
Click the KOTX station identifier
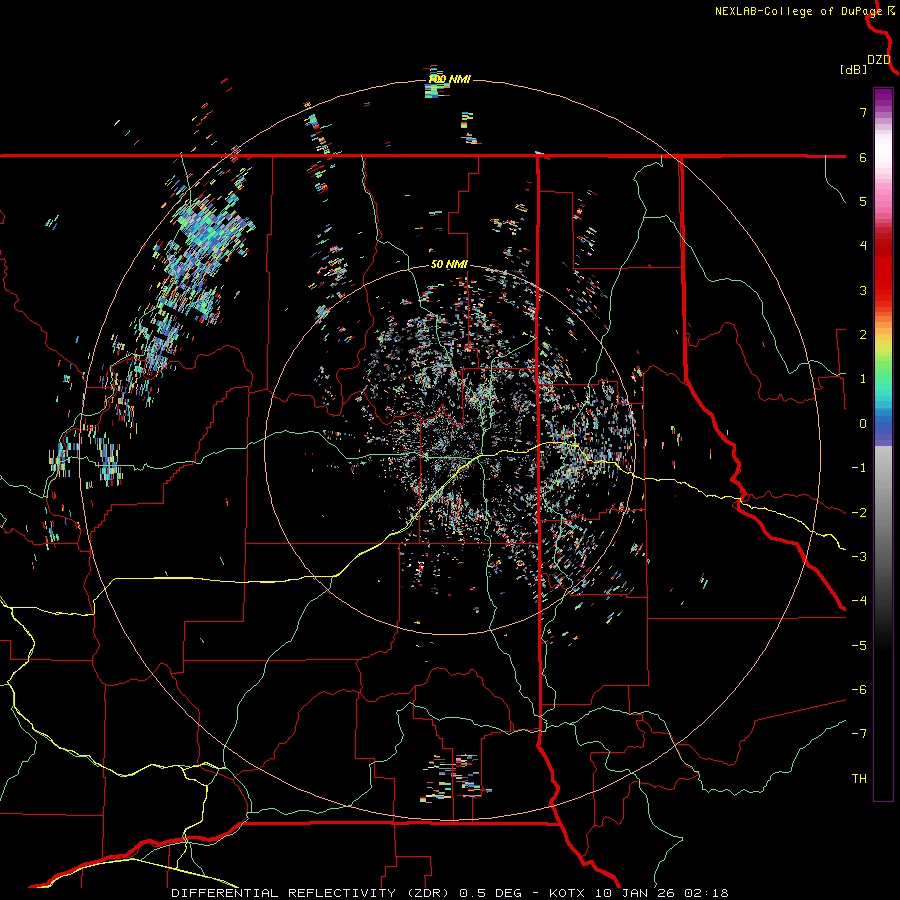(567, 893)
